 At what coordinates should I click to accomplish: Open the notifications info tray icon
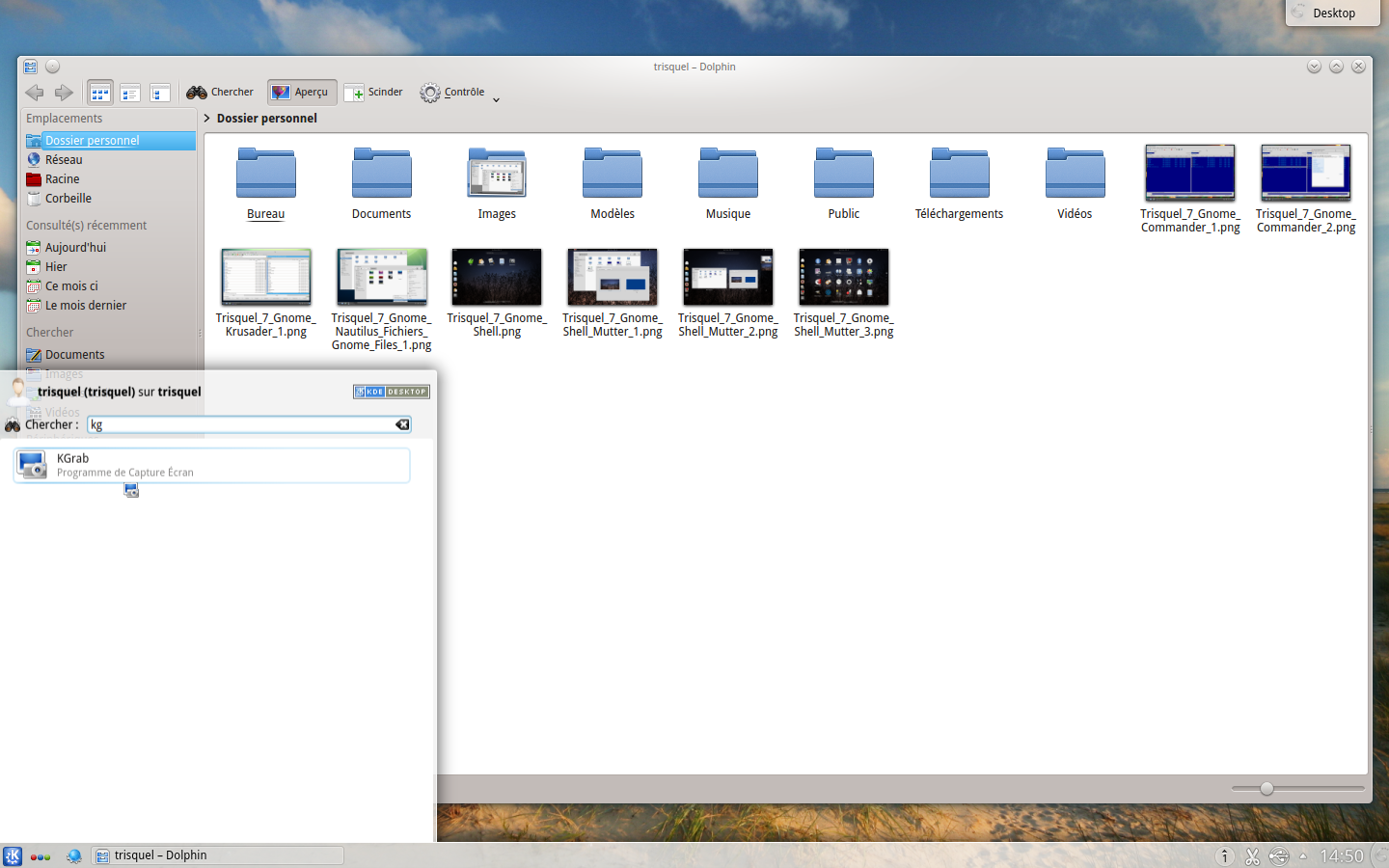pos(1224,856)
